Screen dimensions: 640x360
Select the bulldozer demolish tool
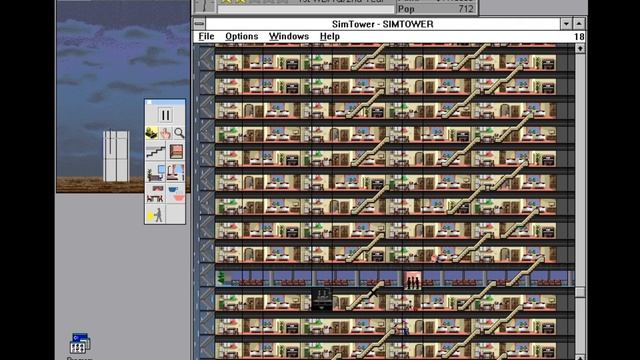pos(152,133)
